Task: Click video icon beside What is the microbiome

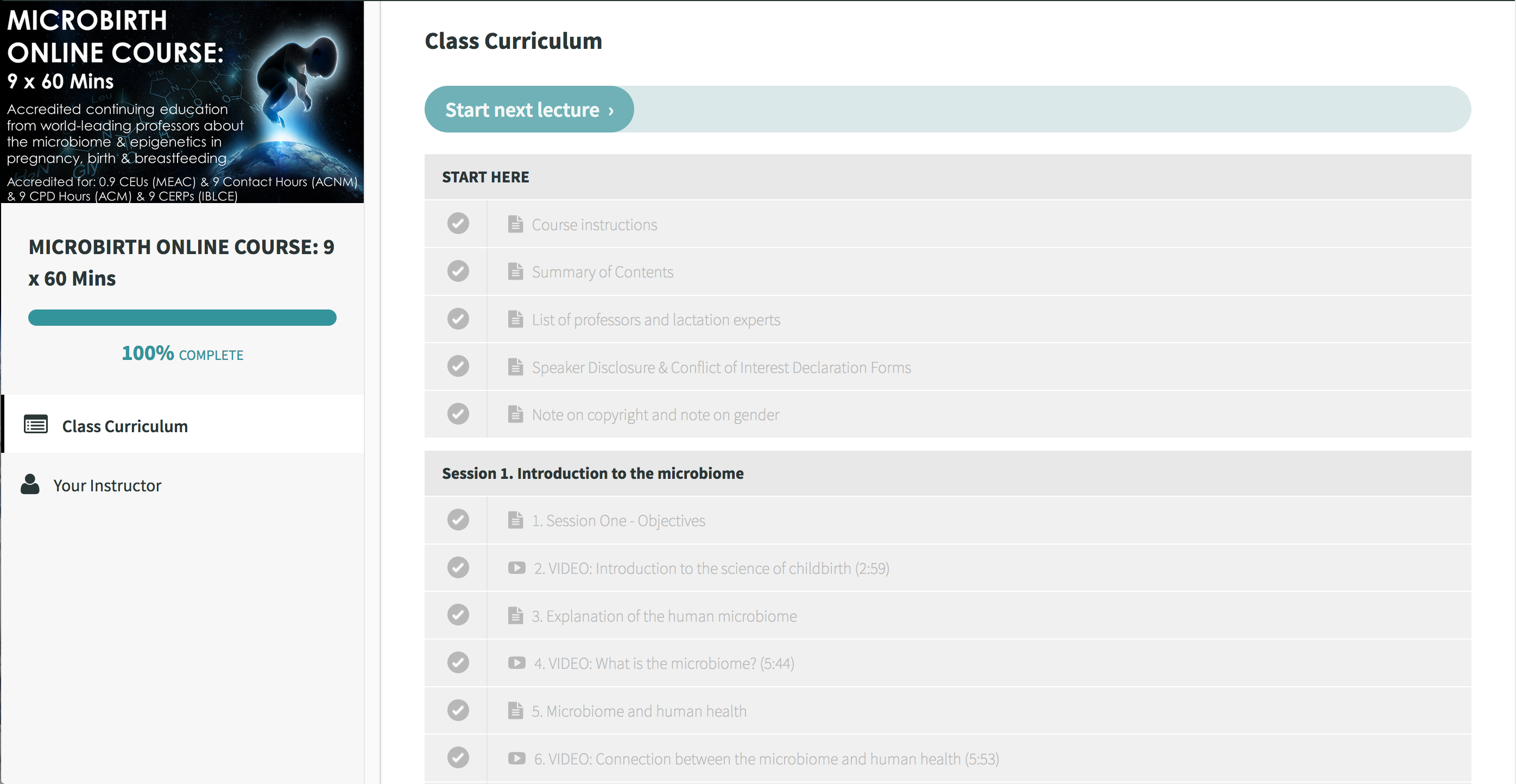Action: click(516, 663)
